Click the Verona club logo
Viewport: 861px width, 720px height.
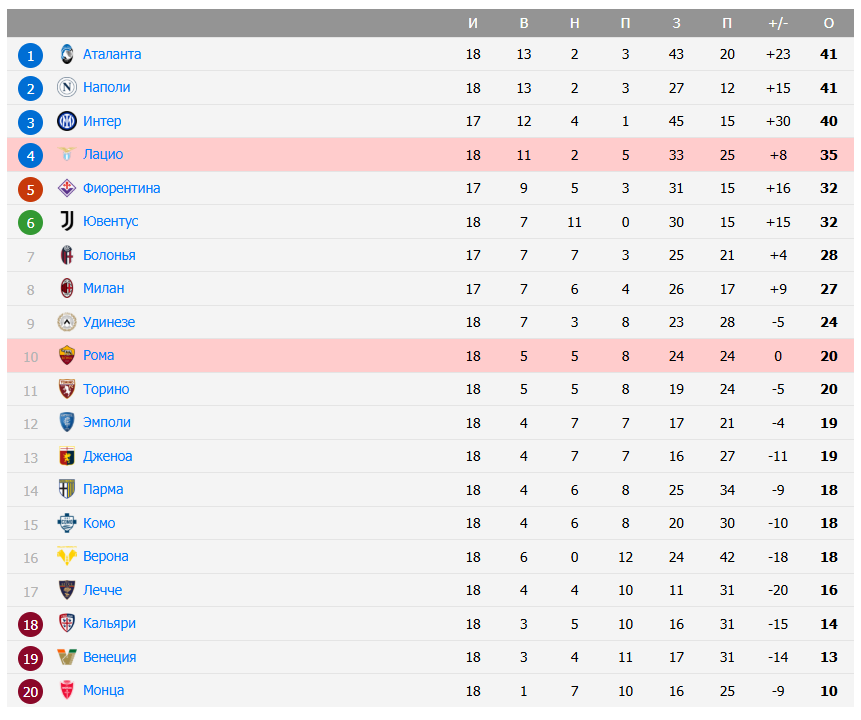[67, 556]
